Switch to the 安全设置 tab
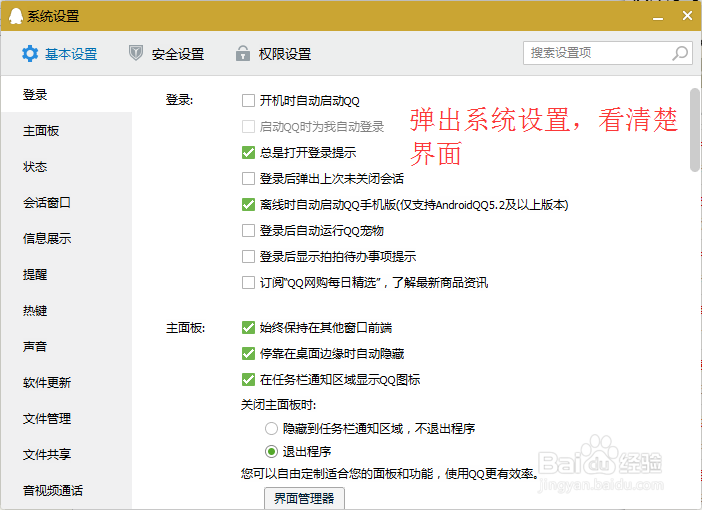Screen dimensions: 702x510 [x=167, y=54]
